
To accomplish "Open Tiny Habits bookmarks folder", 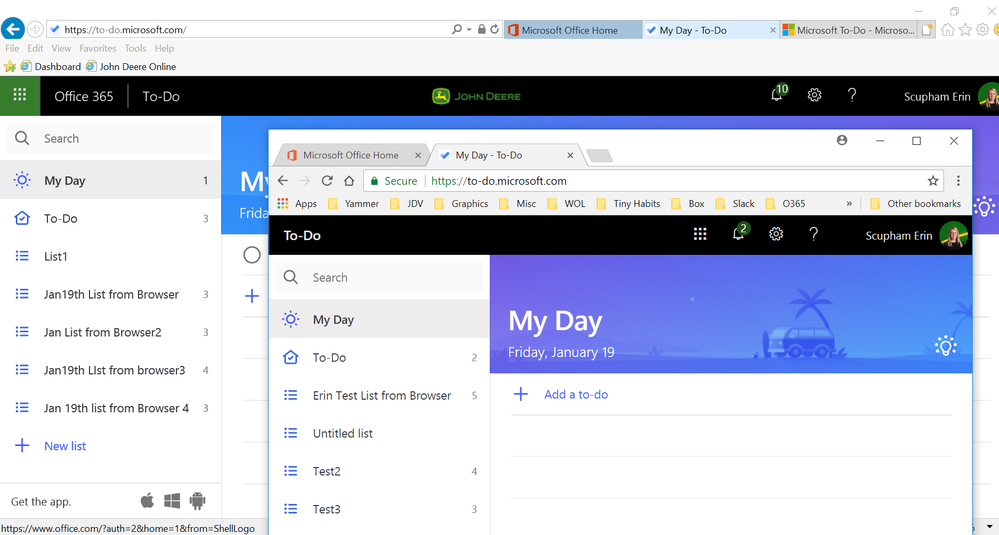I will [x=628, y=204].
